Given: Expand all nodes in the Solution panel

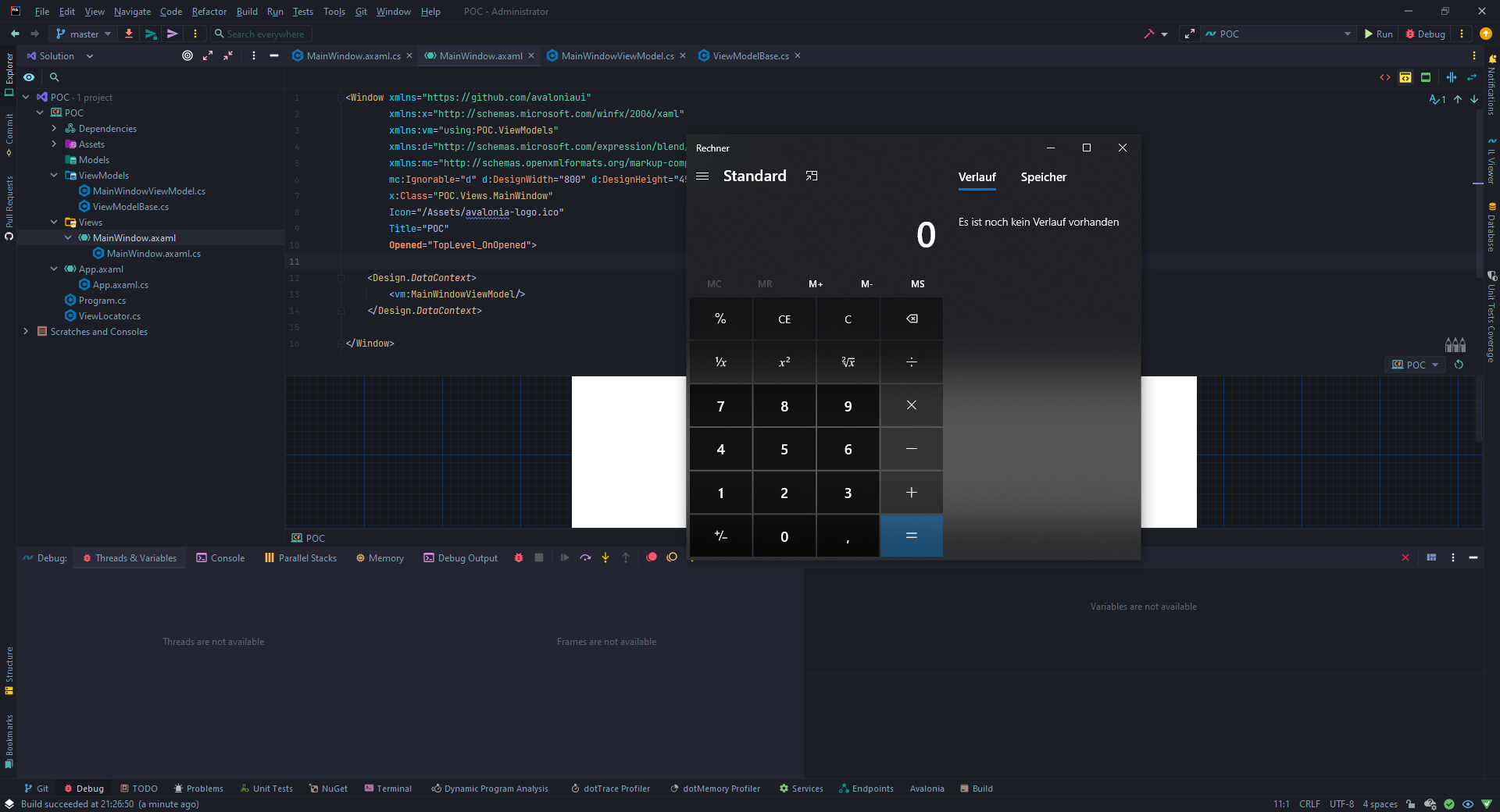Looking at the screenshot, I should 208,56.
